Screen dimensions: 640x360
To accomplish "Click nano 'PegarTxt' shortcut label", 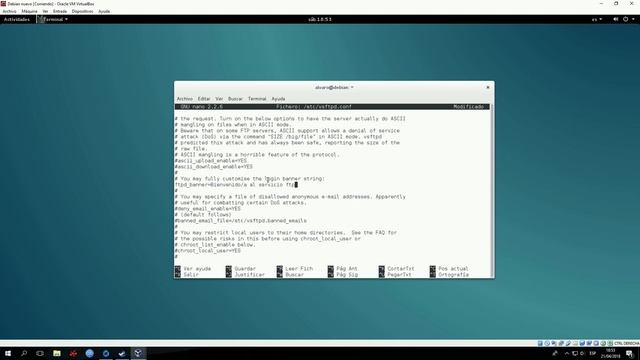I will (x=399, y=275).
